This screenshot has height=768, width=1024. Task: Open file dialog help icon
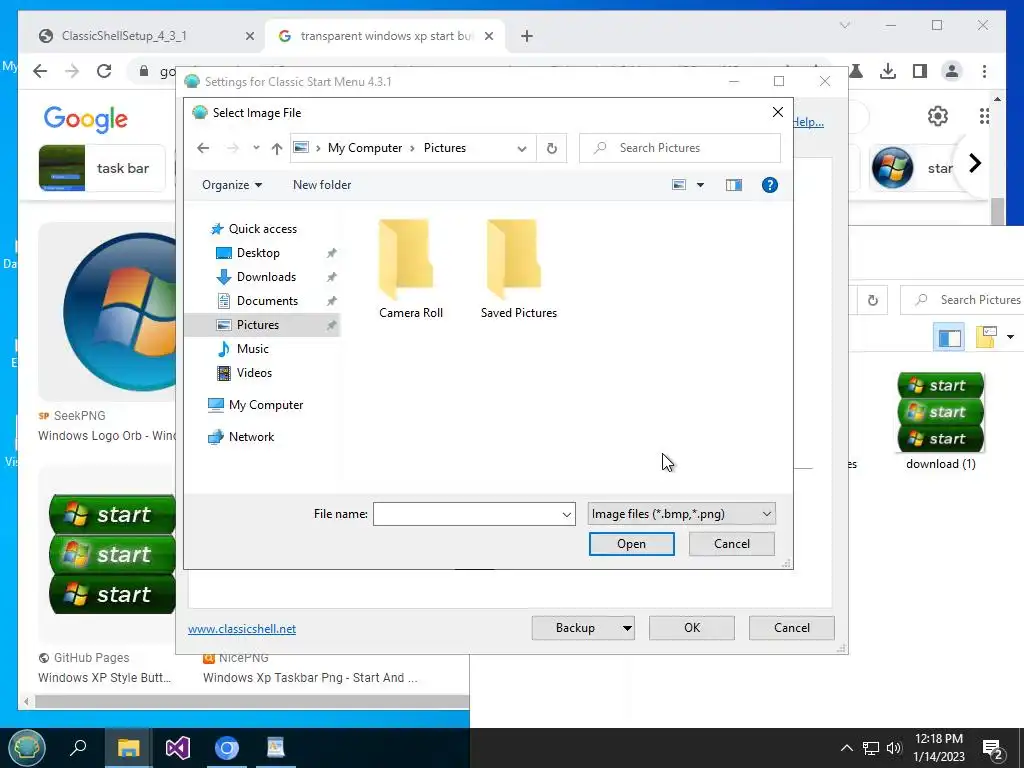(770, 185)
